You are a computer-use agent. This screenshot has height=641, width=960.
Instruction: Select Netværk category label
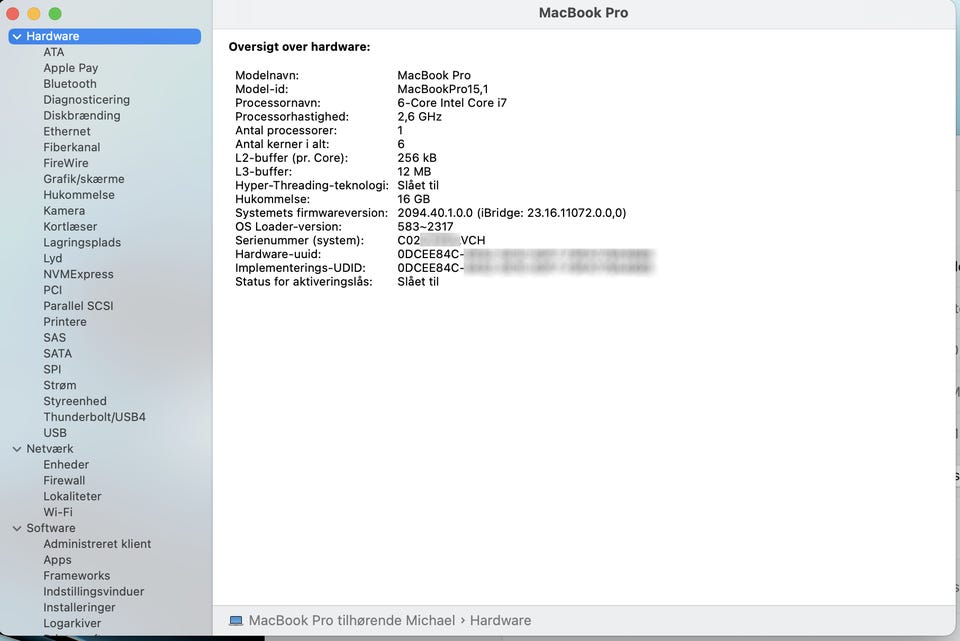[50, 449]
